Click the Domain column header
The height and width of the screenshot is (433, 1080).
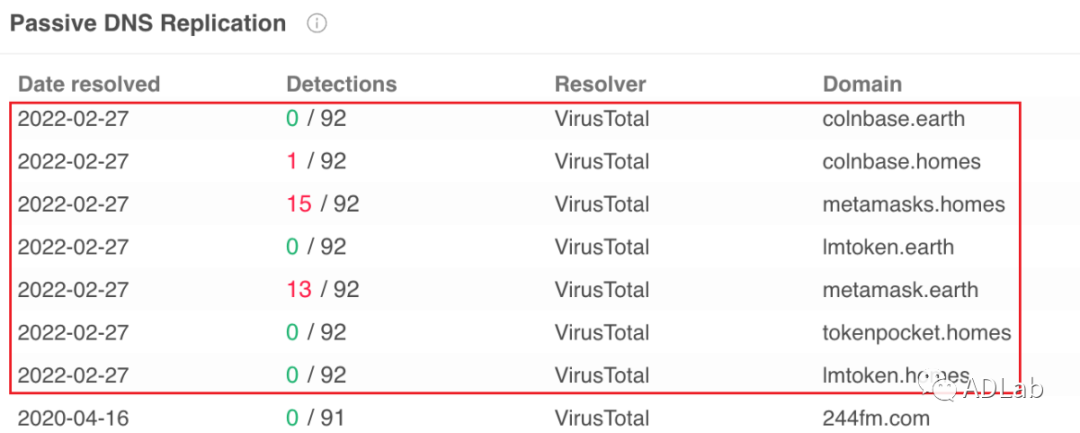pos(862,84)
